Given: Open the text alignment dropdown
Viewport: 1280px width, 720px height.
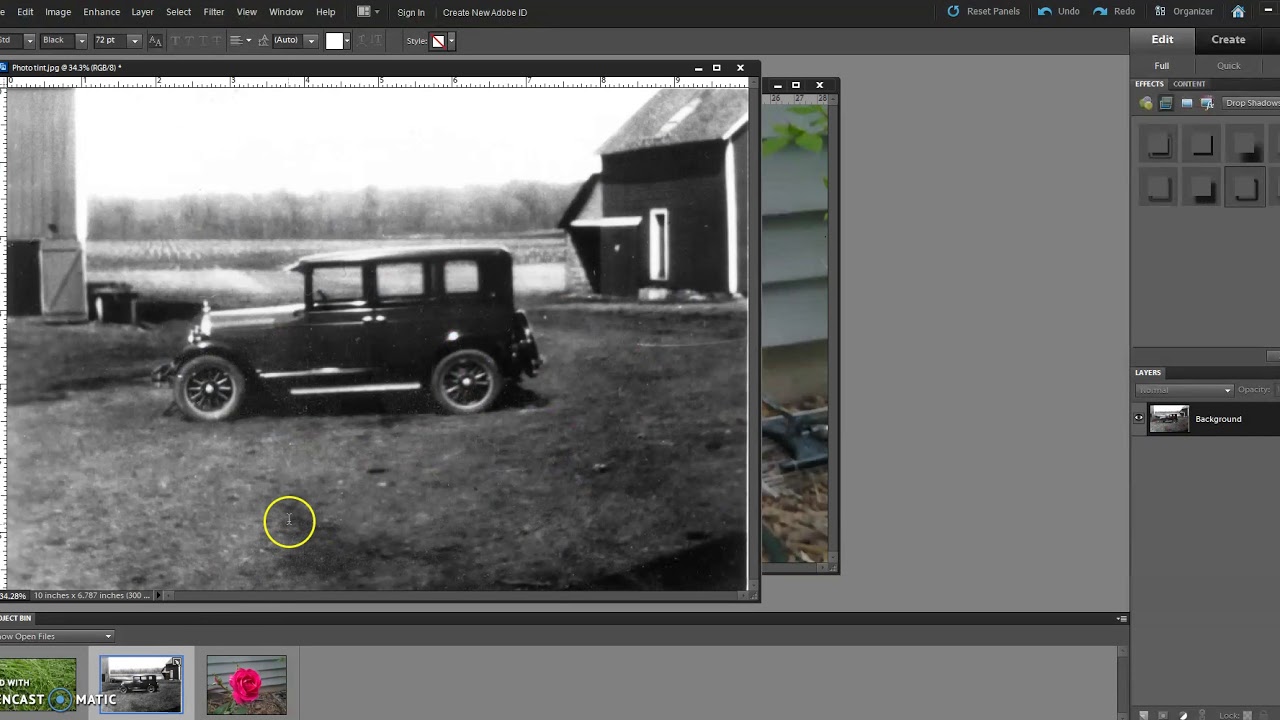Looking at the screenshot, I should [x=241, y=40].
